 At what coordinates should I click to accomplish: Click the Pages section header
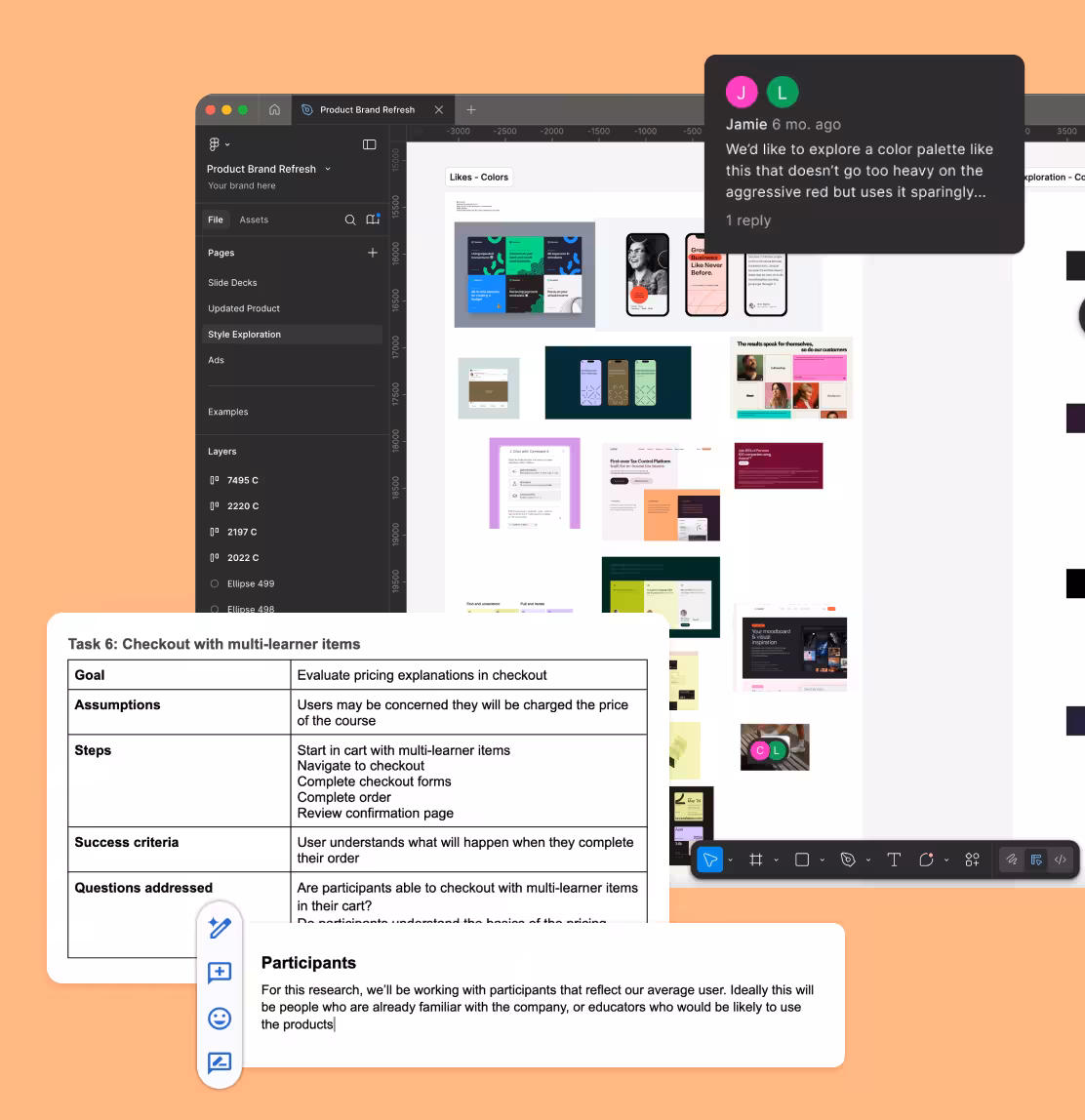221,253
